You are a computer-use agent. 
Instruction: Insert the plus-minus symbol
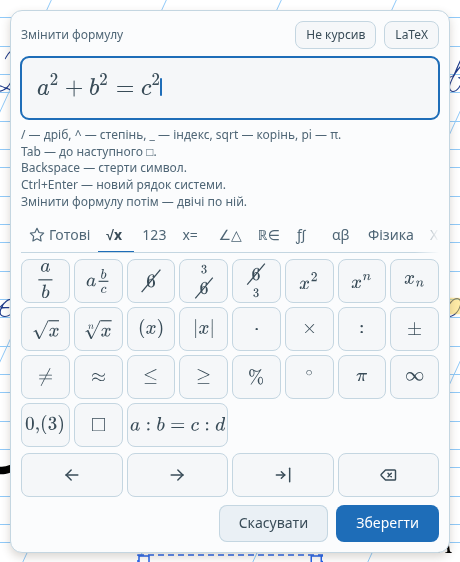tap(414, 329)
